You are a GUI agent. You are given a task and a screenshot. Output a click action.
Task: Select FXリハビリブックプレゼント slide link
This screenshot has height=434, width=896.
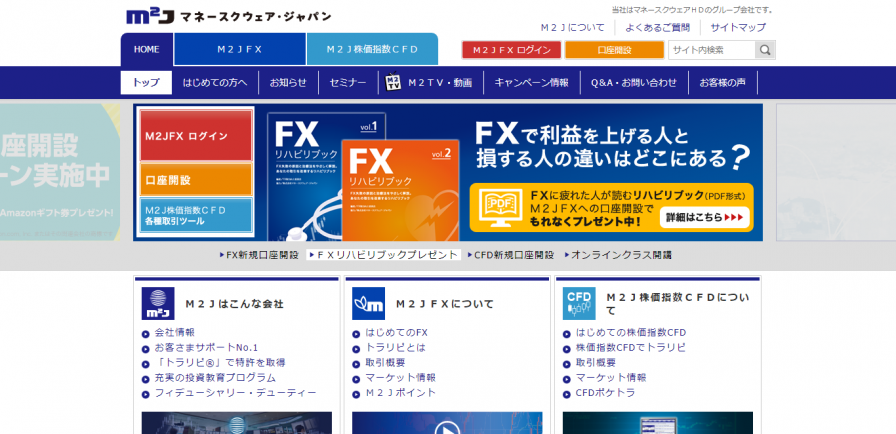pyautogui.click(x=383, y=255)
